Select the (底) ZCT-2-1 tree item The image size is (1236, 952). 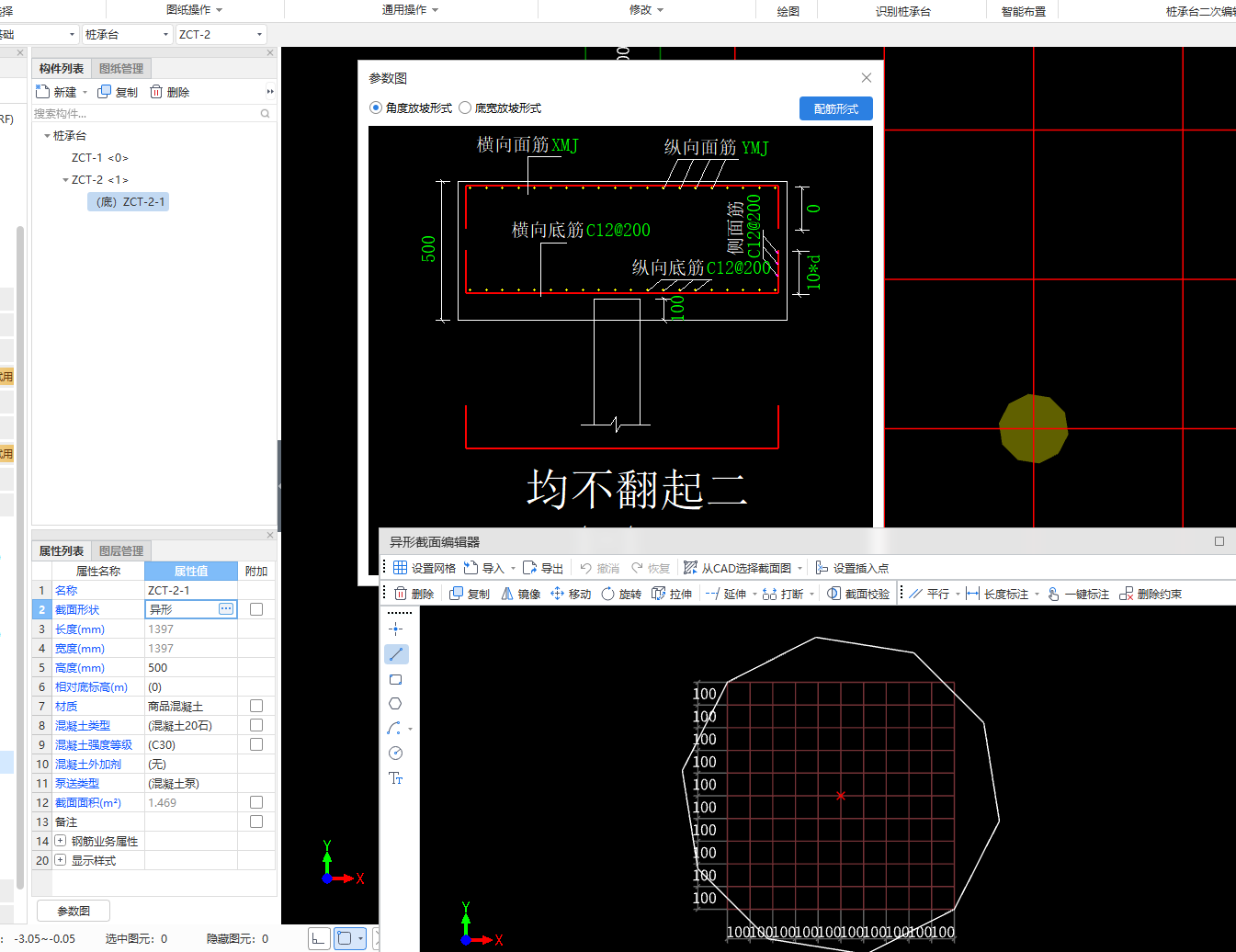pos(129,202)
